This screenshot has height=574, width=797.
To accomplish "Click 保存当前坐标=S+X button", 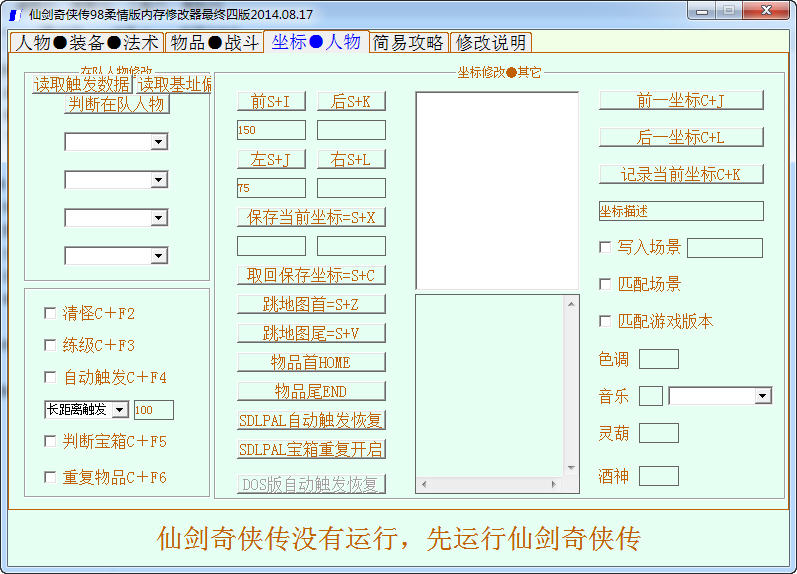I will pos(311,217).
